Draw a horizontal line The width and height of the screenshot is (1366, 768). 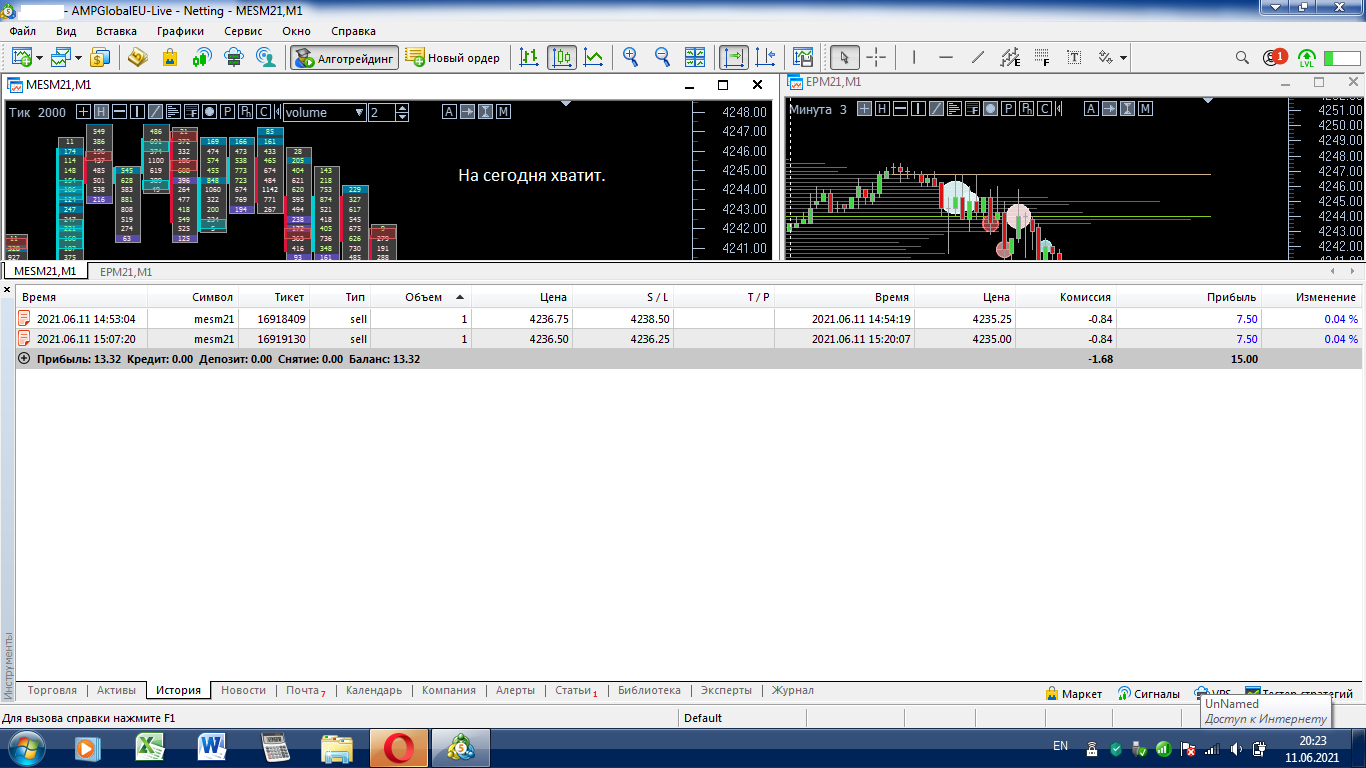point(946,57)
